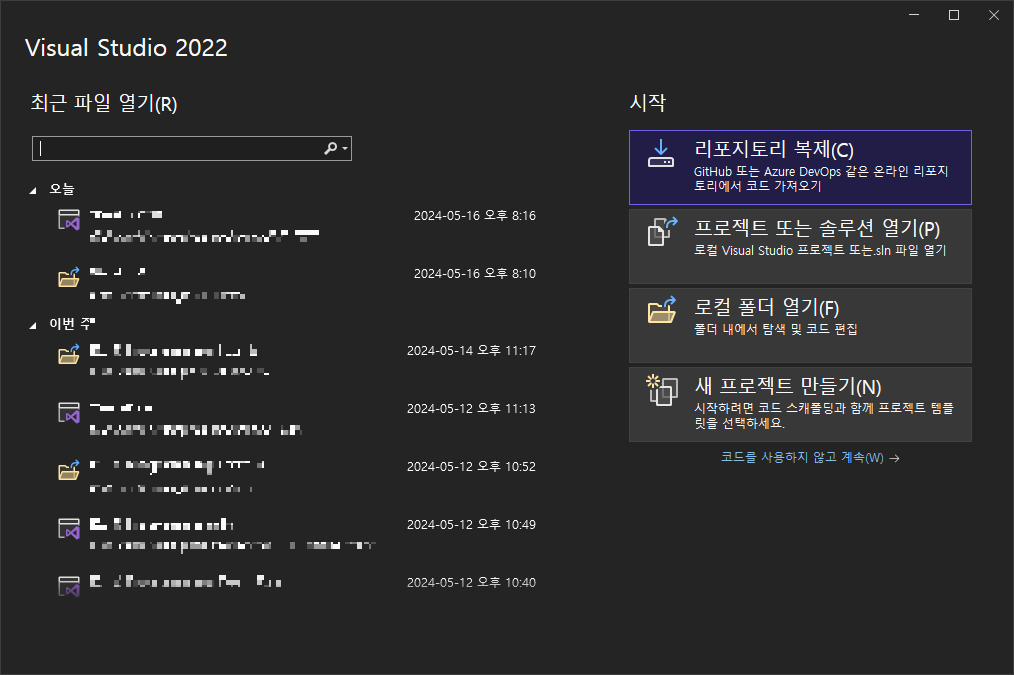Click the 2024-05-14 오후 11:17 timestamp
Screen dimensions: 1014x675
[471, 350]
